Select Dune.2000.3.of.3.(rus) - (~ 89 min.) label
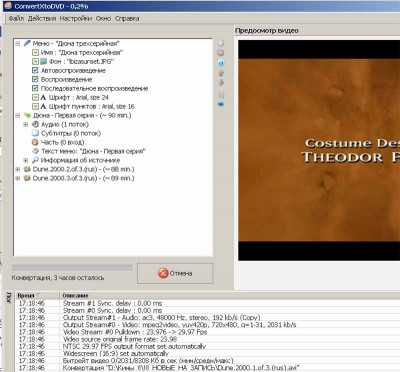The height and width of the screenshot is (372, 400). coord(83,178)
